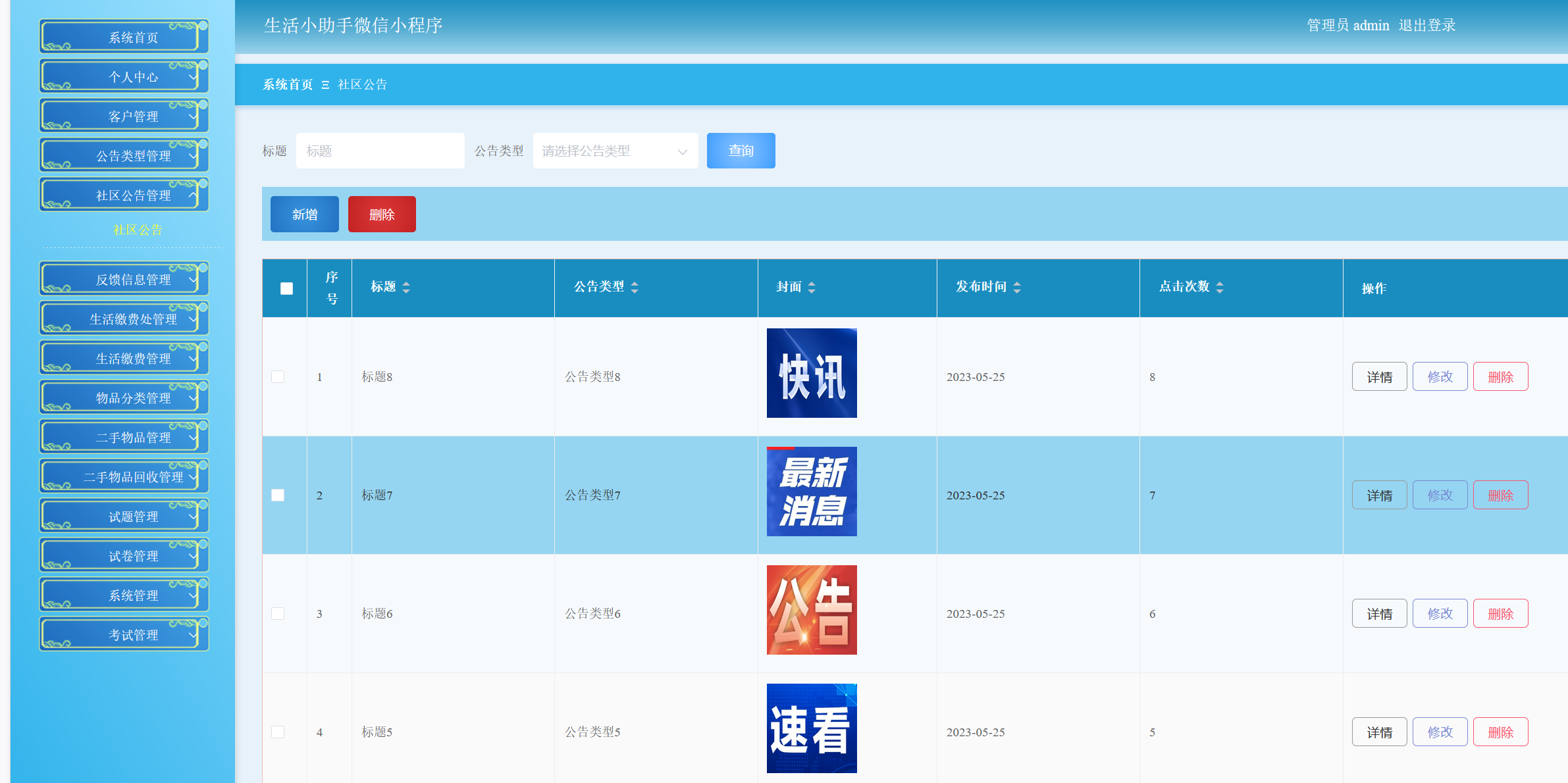Click 退出登录 to log out
Screen dimensions: 1568x783
point(1426,26)
